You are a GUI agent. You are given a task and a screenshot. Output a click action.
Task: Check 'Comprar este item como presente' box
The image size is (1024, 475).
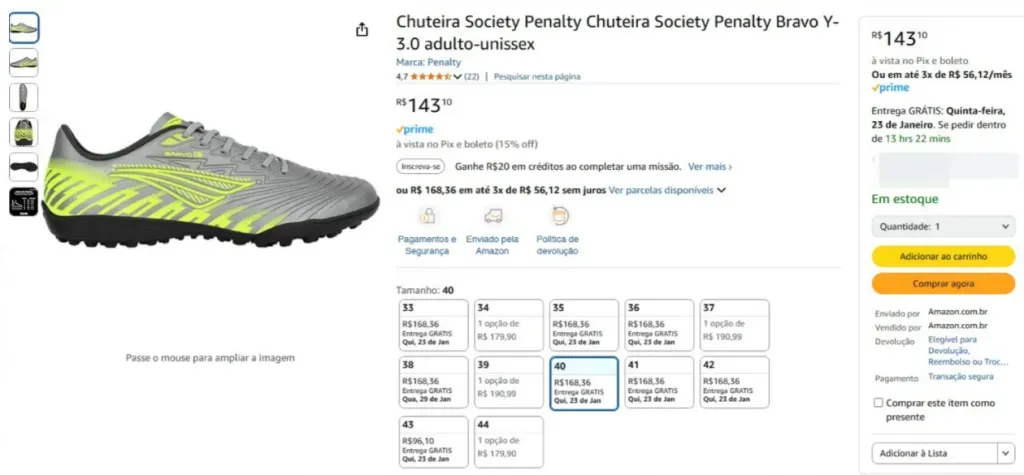(878, 403)
